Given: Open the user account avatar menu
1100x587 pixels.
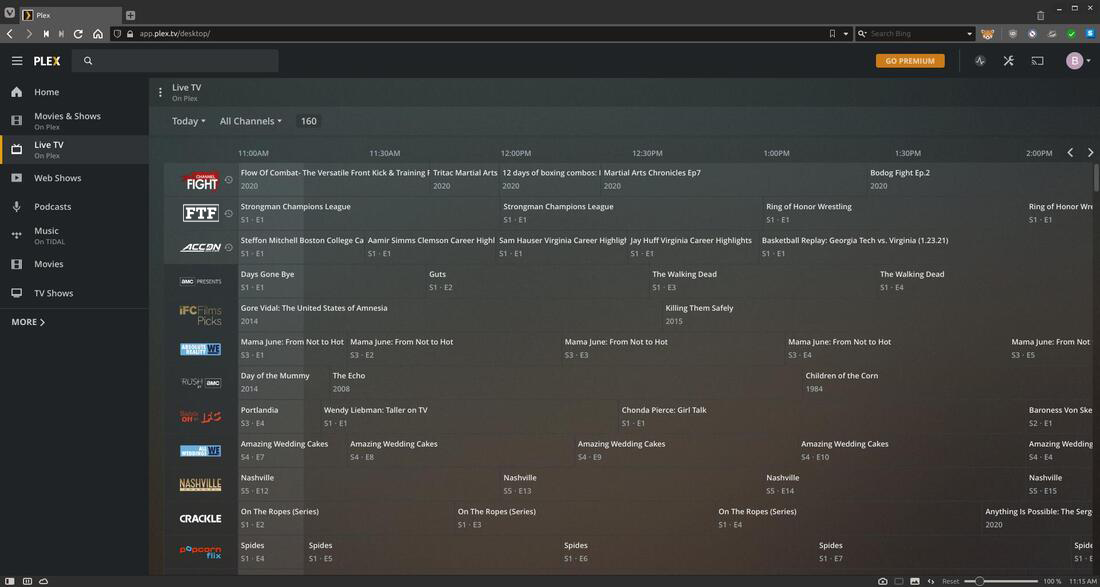Looking at the screenshot, I should coord(1079,61).
